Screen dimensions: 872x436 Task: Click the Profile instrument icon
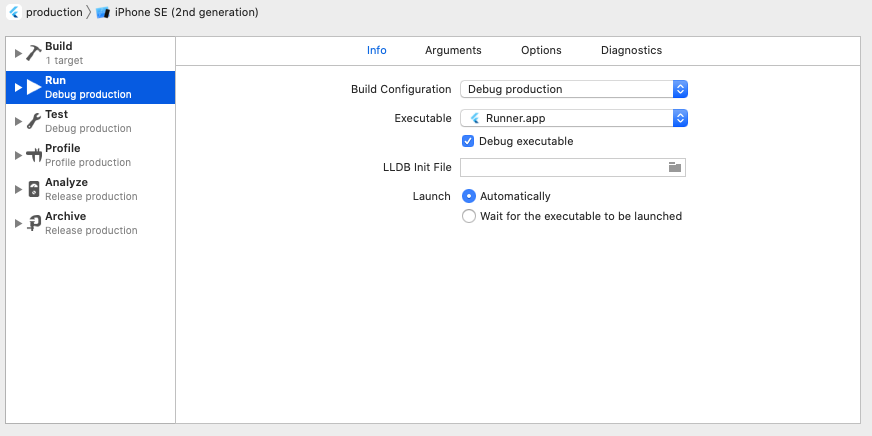click(x=34, y=155)
